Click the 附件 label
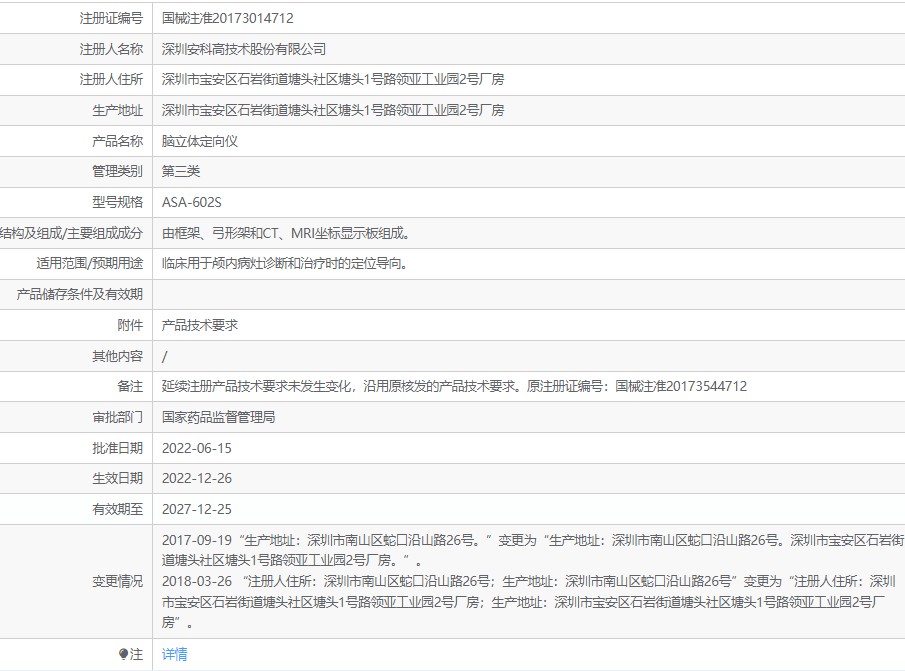This screenshot has width=905, height=671. coord(130,325)
